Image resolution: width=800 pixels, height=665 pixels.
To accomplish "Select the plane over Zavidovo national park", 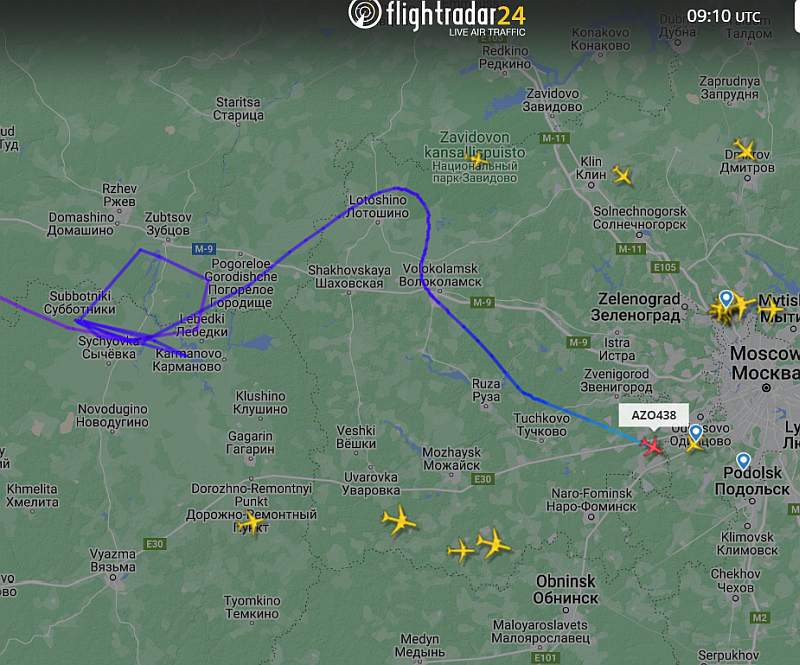I will tap(476, 159).
